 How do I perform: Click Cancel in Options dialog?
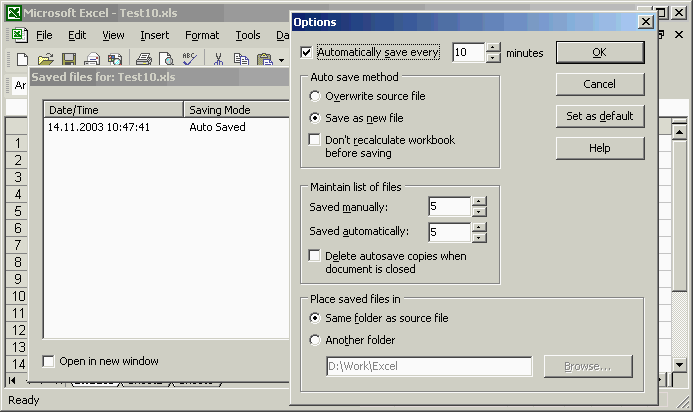(x=600, y=84)
